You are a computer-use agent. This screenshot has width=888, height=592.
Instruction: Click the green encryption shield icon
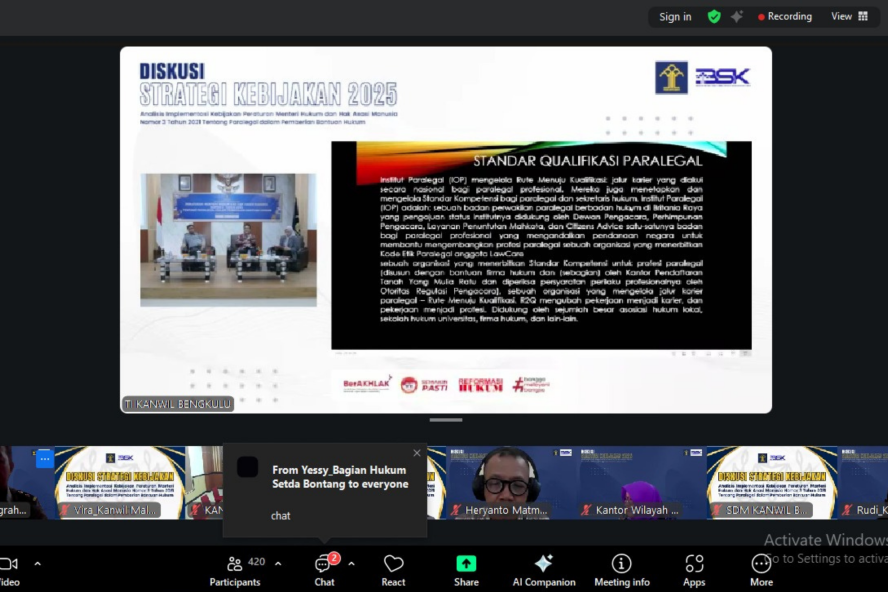(x=714, y=16)
